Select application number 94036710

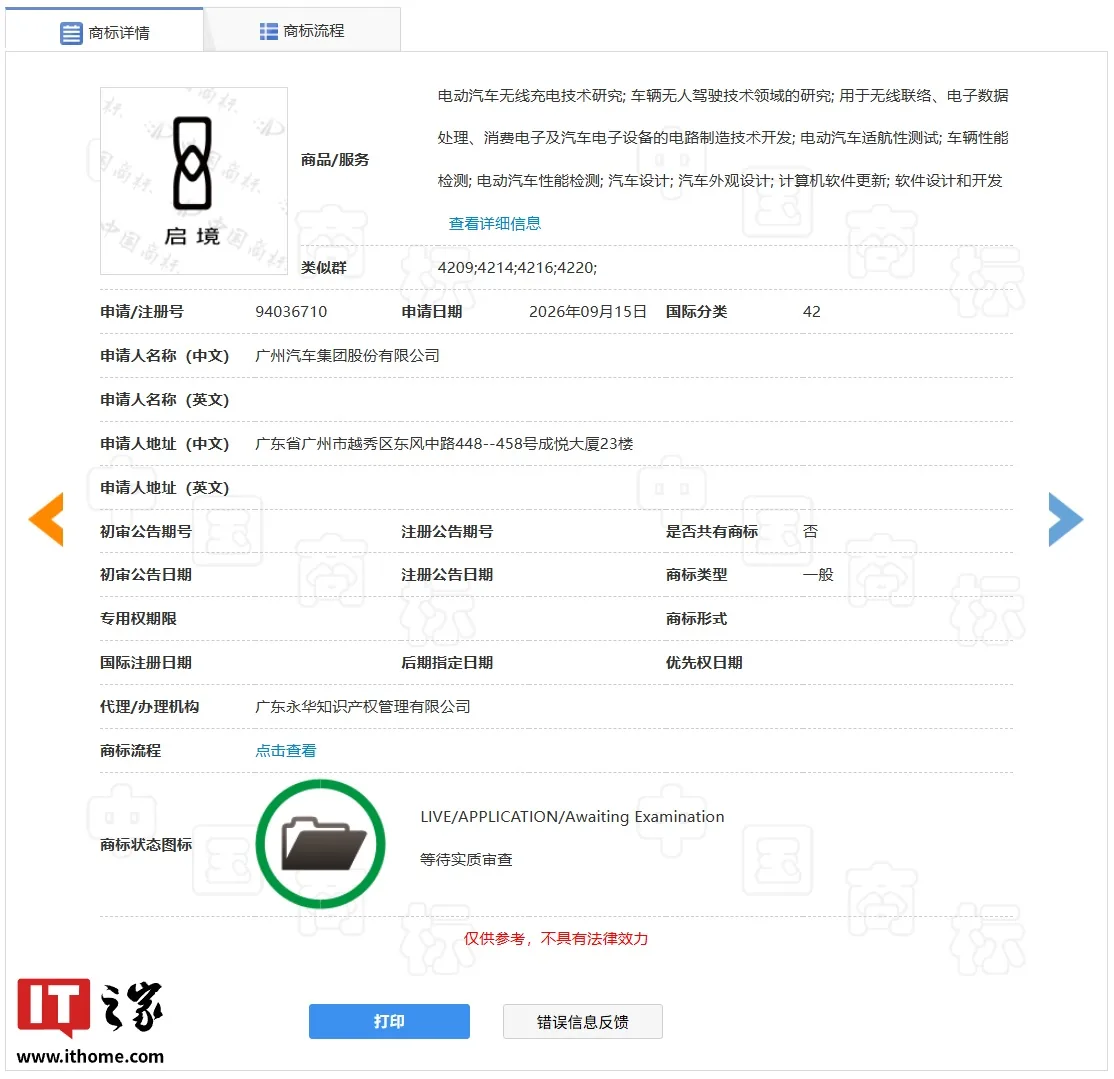291,312
